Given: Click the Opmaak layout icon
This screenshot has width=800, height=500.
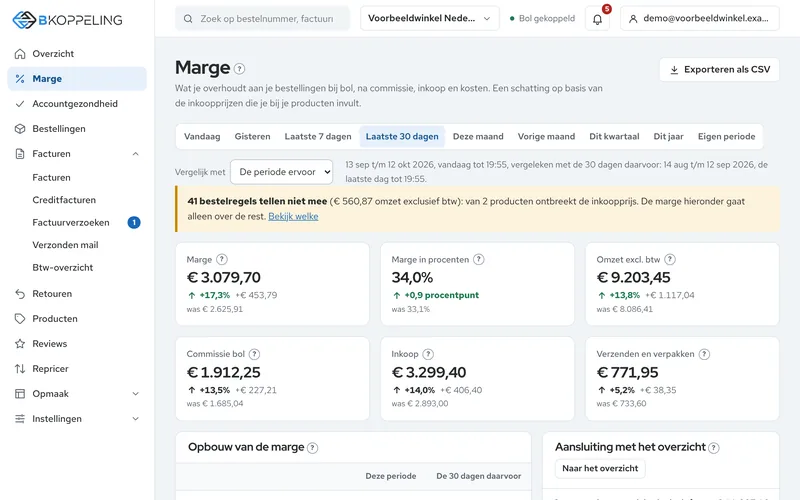Looking at the screenshot, I should coord(20,393).
